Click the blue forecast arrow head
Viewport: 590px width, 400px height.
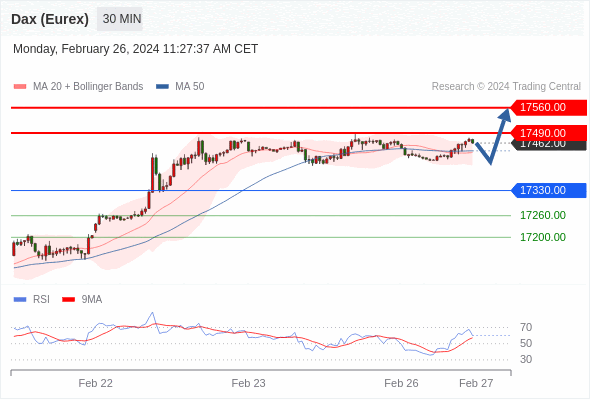coord(505,114)
